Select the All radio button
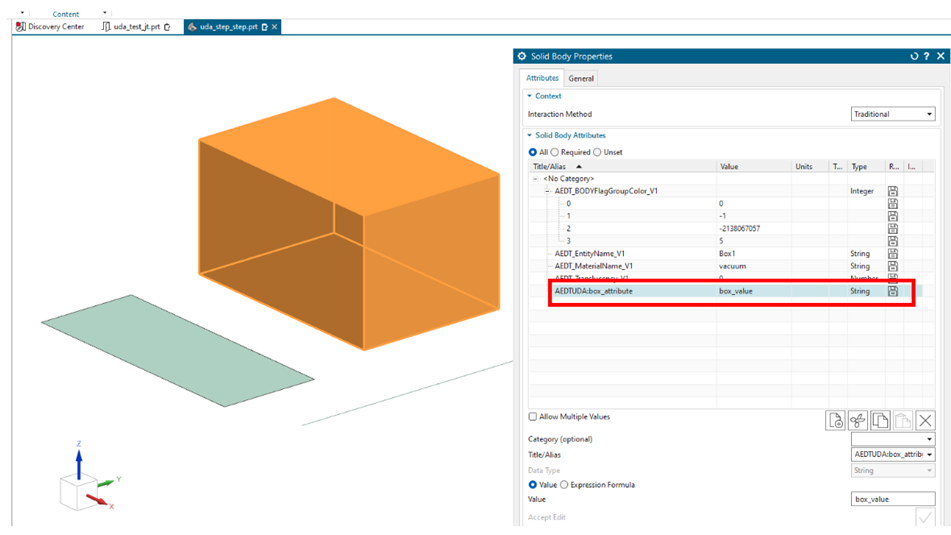This screenshot has height=535, width=951. point(533,152)
